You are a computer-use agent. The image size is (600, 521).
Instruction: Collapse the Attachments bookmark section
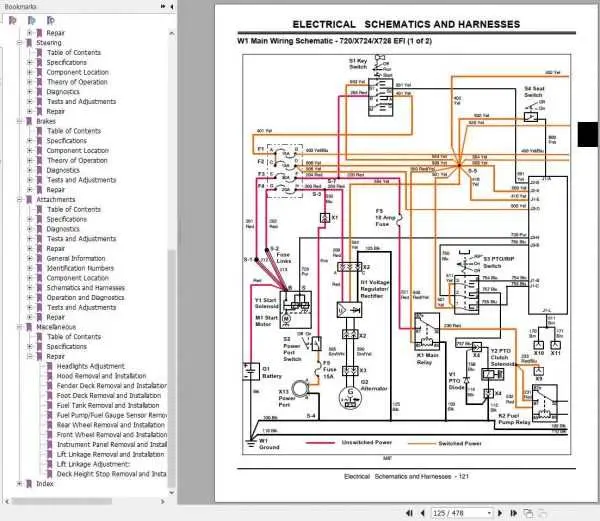(19, 200)
